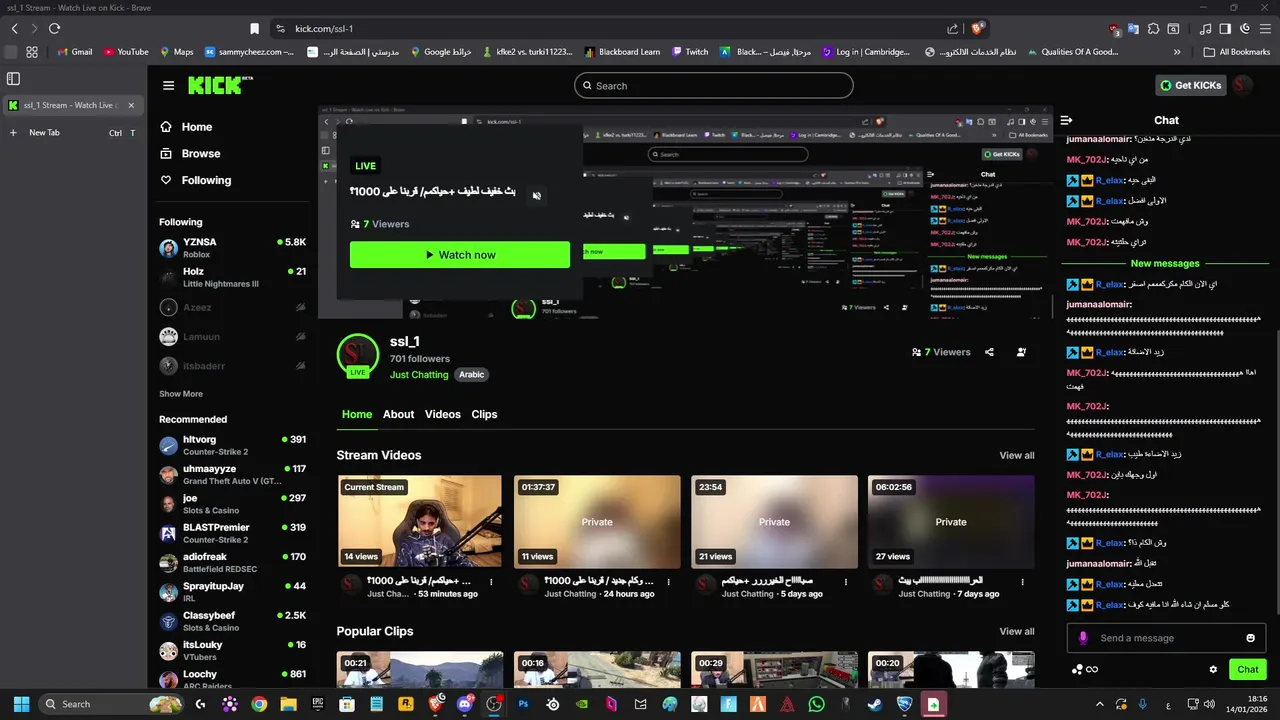Click the Arabic language tag
The width and height of the screenshot is (1280, 720).
point(472,375)
